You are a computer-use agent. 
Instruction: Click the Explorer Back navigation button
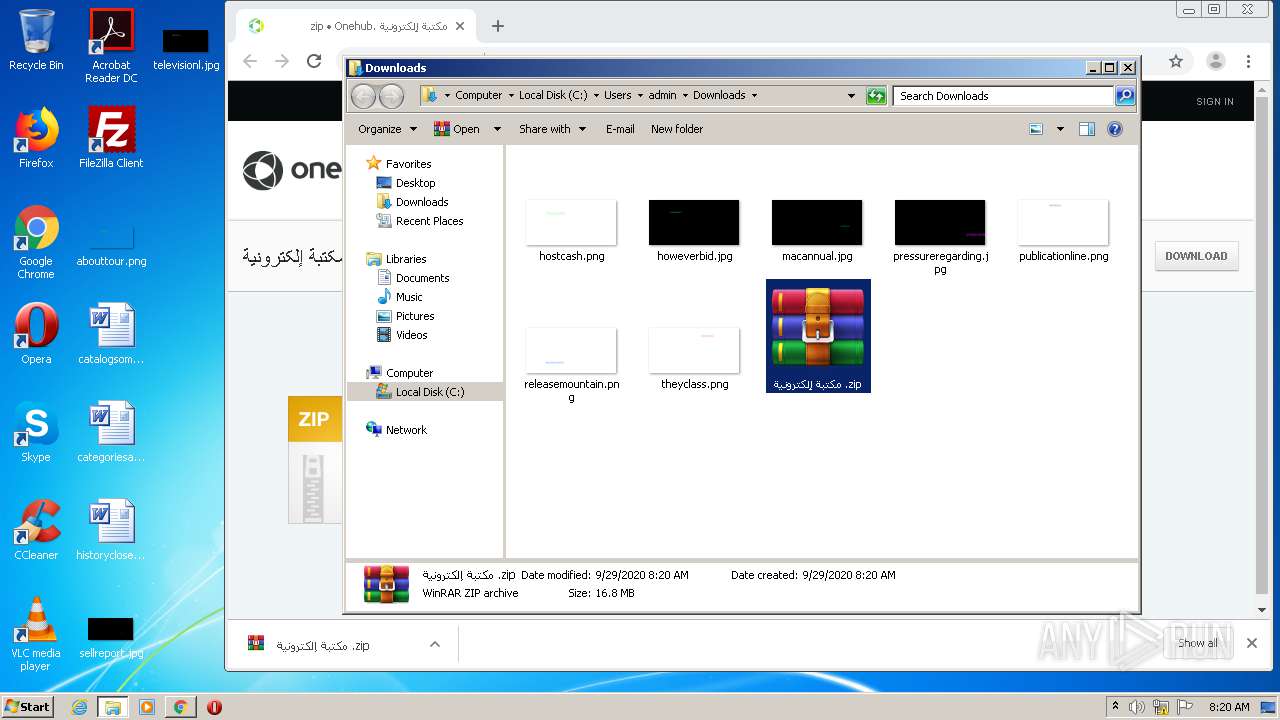point(364,96)
